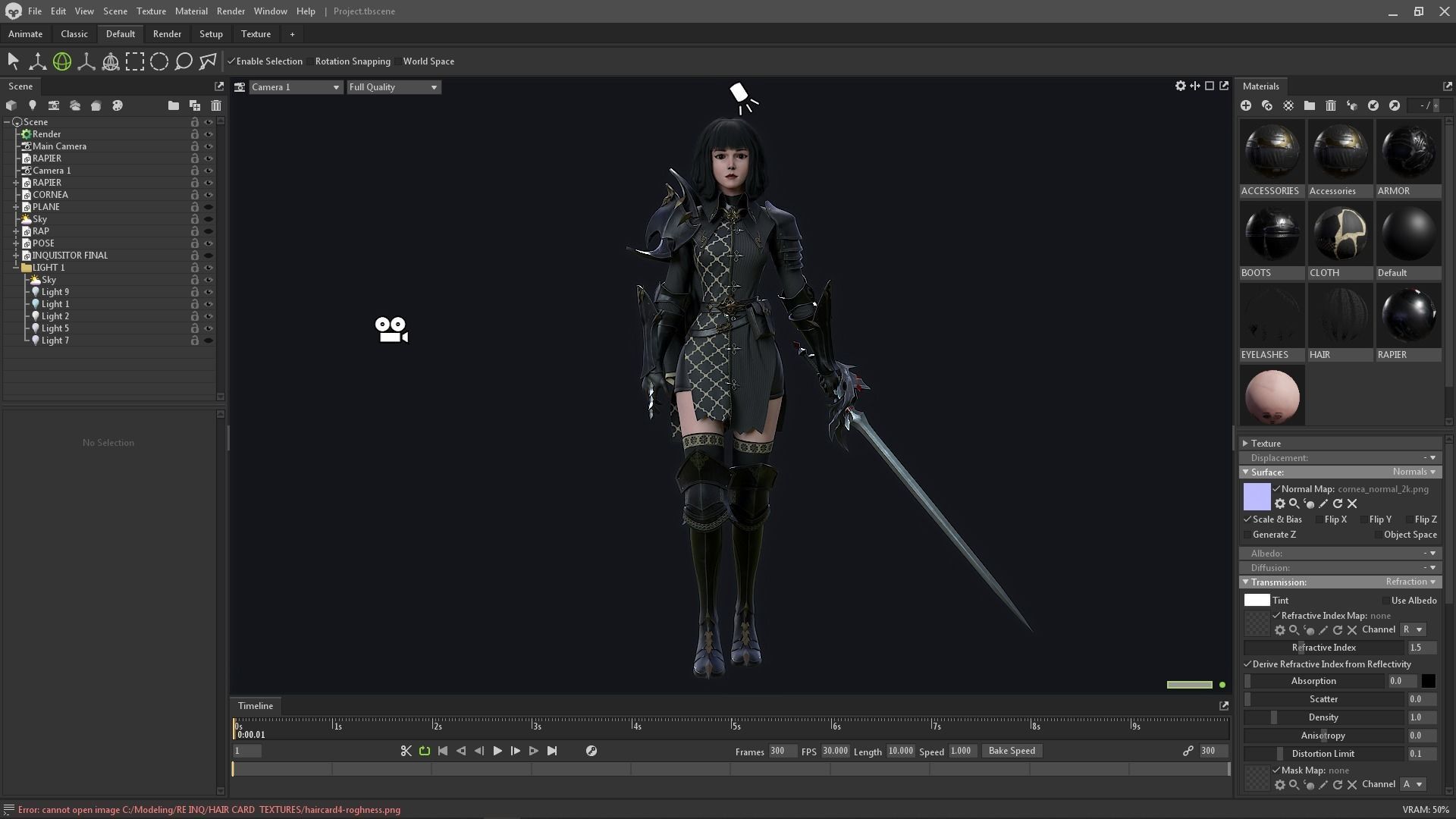Screen dimensions: 1456x819
Task: Click the Bake Speed button
Action: (1012, 751)
